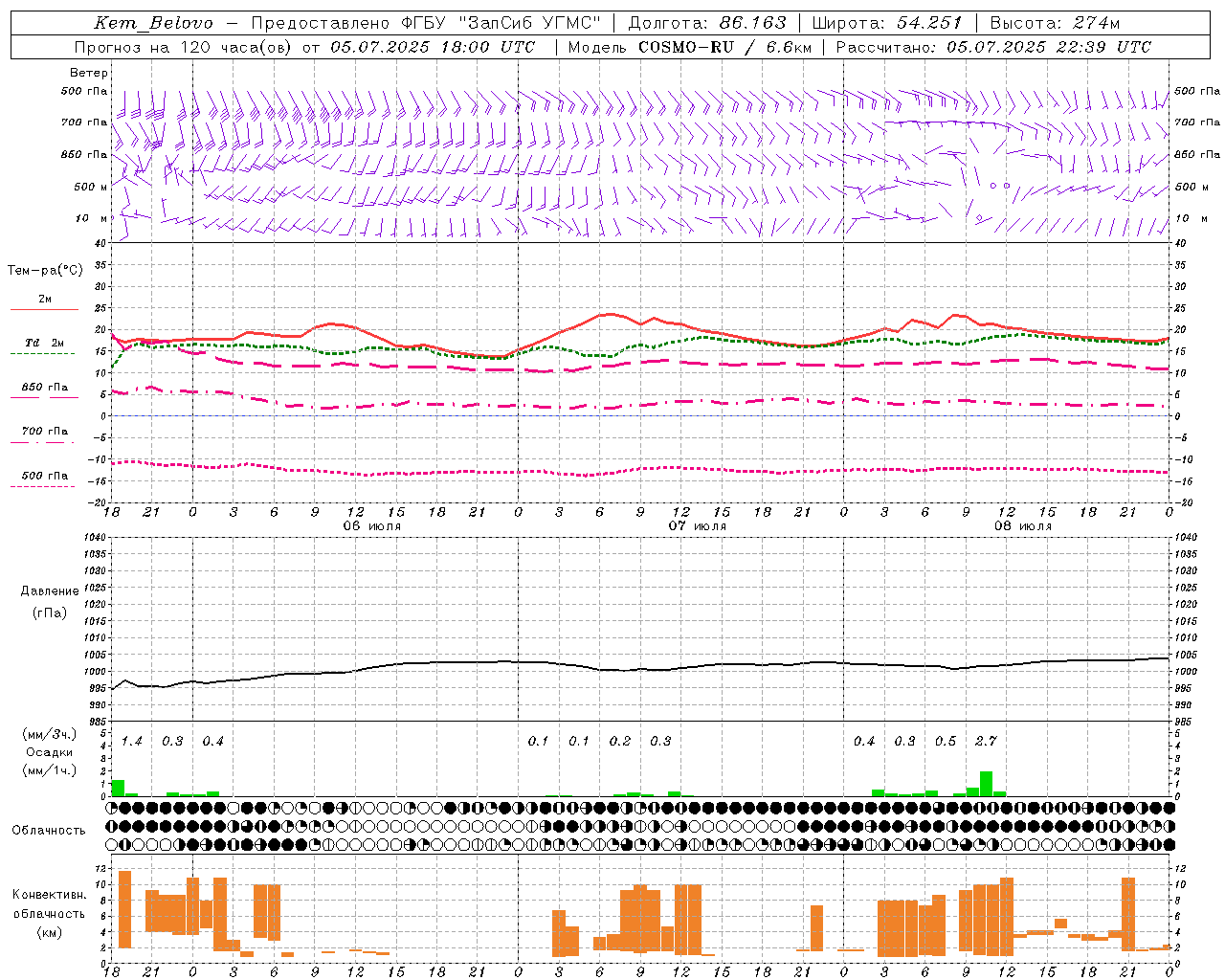Click the '850 гПа' temperature legend entry

coord(44,388)
